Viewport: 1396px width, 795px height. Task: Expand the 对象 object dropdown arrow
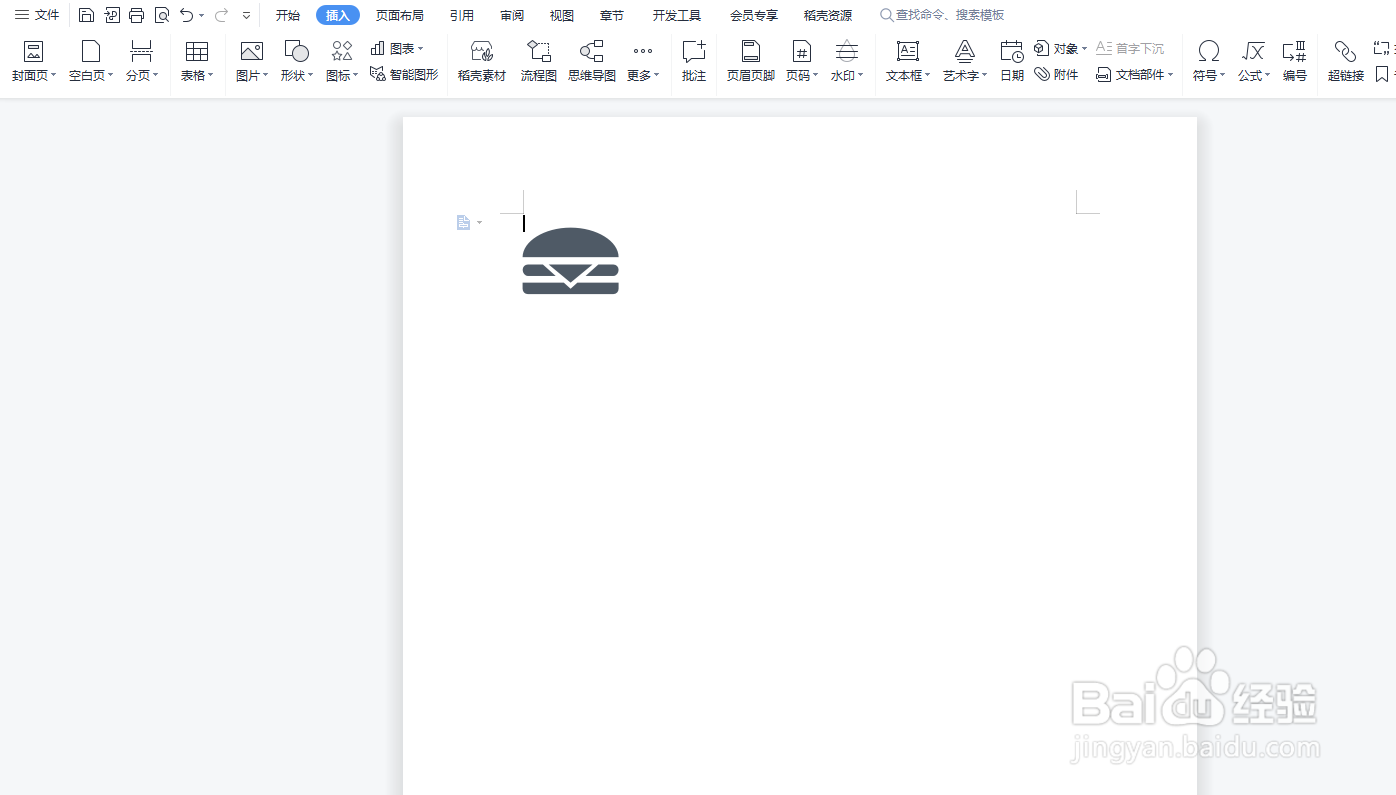click(x=1084, y=48)
